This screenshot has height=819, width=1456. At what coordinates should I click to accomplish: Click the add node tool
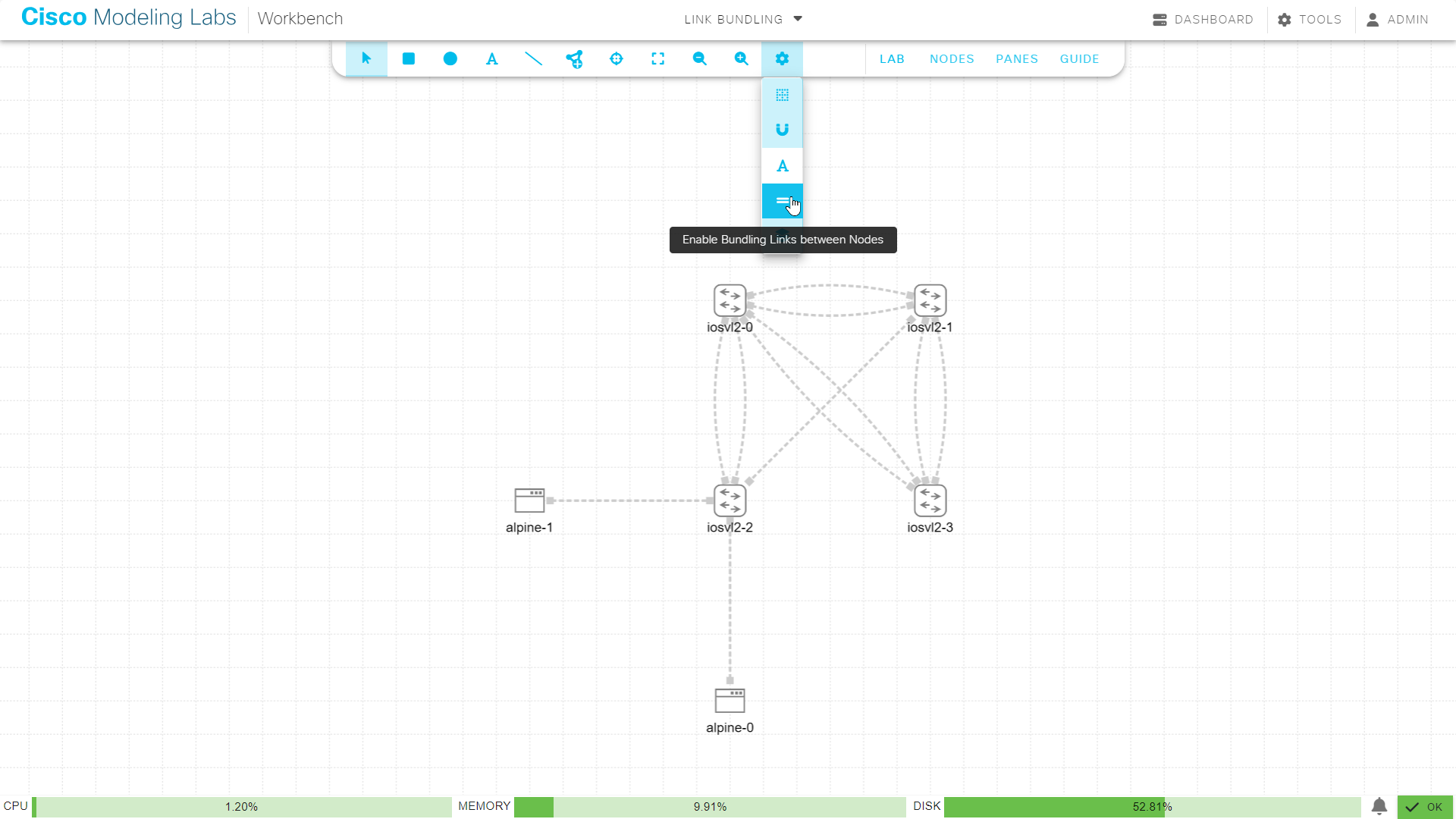574,58
